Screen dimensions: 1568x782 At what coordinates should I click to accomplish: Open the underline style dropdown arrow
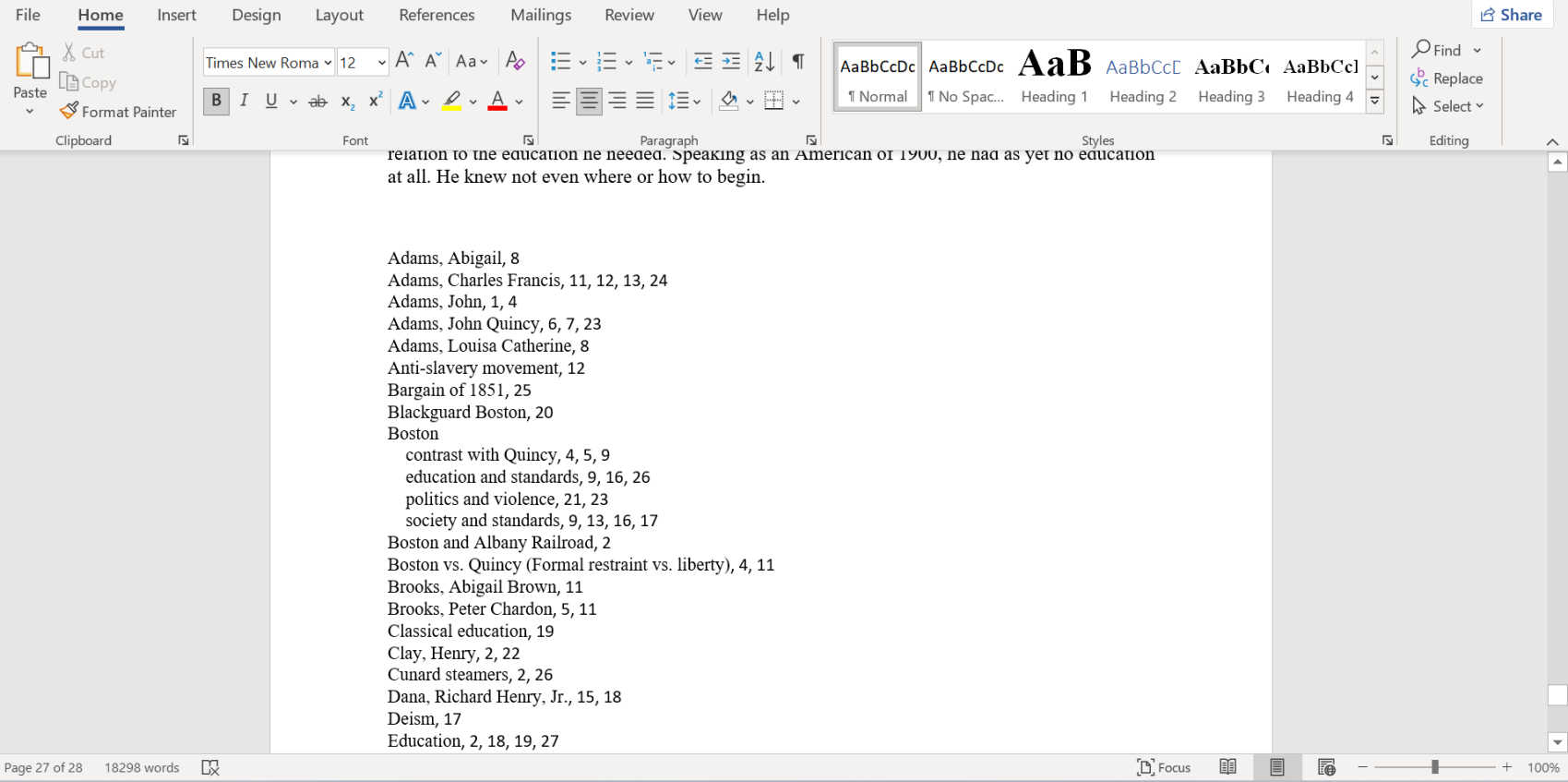coord(293,102)
